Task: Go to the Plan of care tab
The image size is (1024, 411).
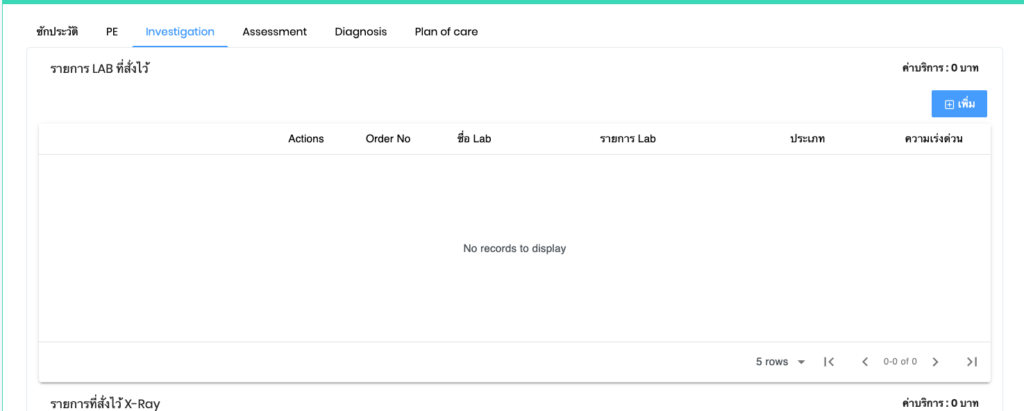Action: (446, 32)
